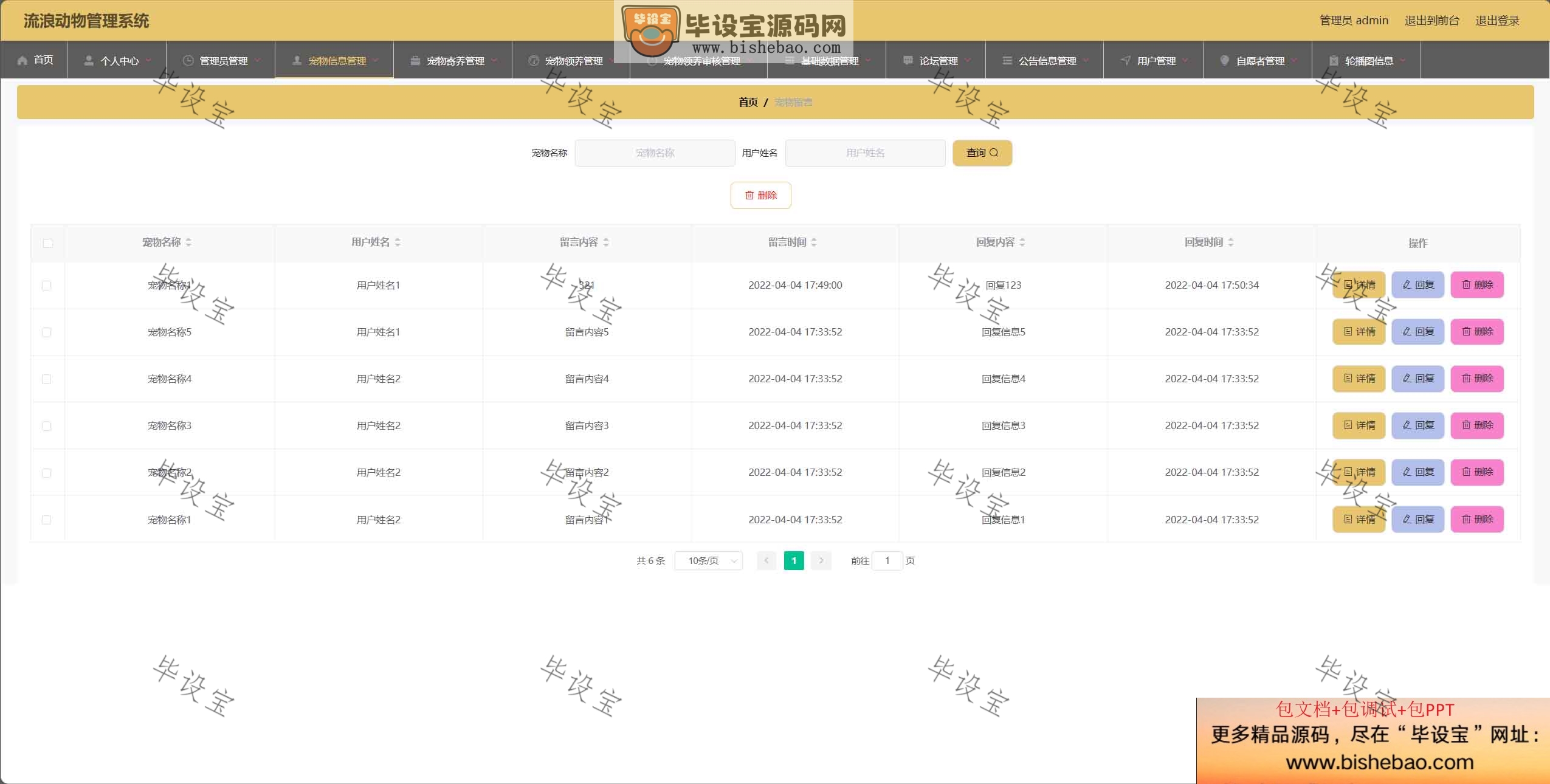Click the home icon beside 首页
This screenshot has width=1550, height=784.
pyautogui.click(x=22, y=60)
